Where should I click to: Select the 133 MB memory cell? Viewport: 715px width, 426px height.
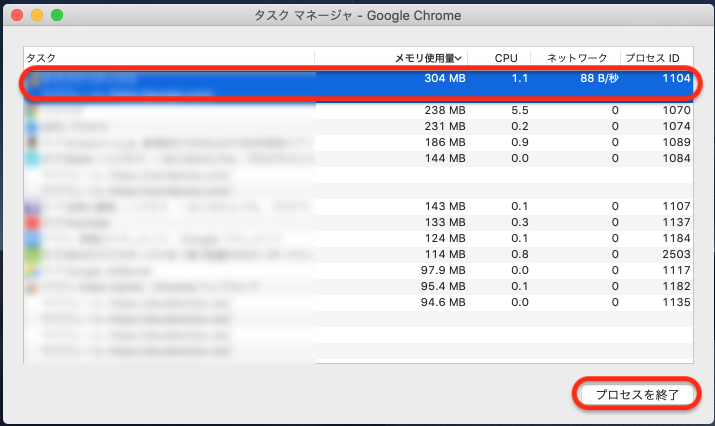tap(445, 222)
